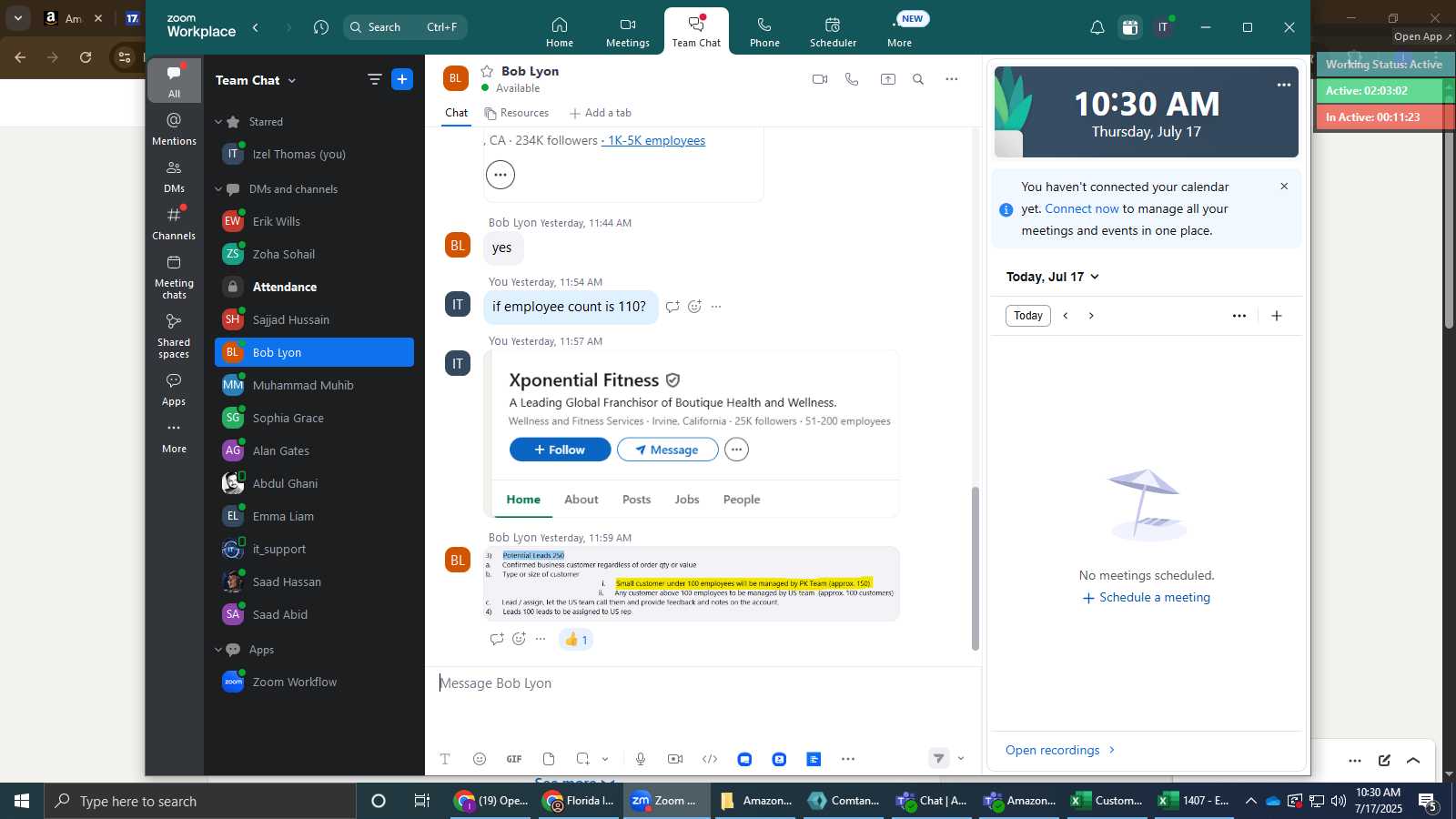Open Windows Start menu
Viewport: 1456px width, 819px height.
(x=22, y=801)
